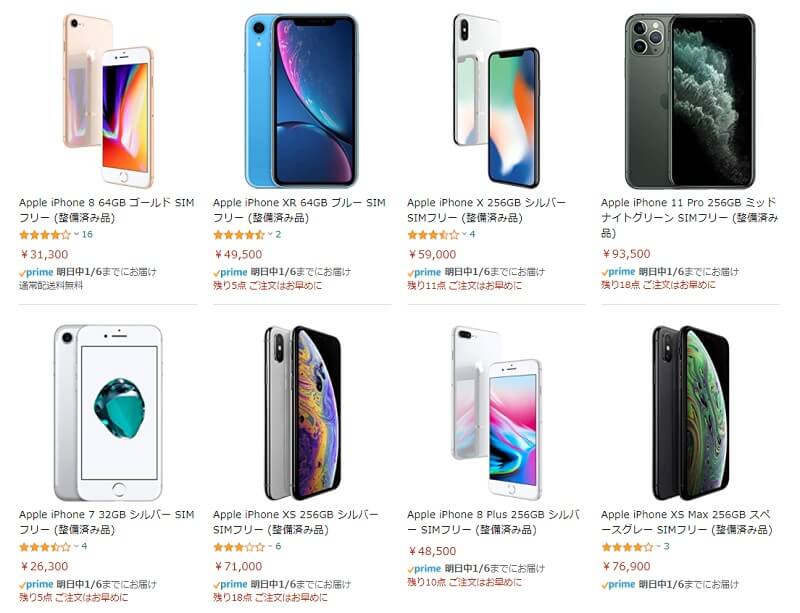This screenshot has width=800, height=613.
Task: Open the iPhone 11 Pro midnight green image
Action: pos(690,101)
